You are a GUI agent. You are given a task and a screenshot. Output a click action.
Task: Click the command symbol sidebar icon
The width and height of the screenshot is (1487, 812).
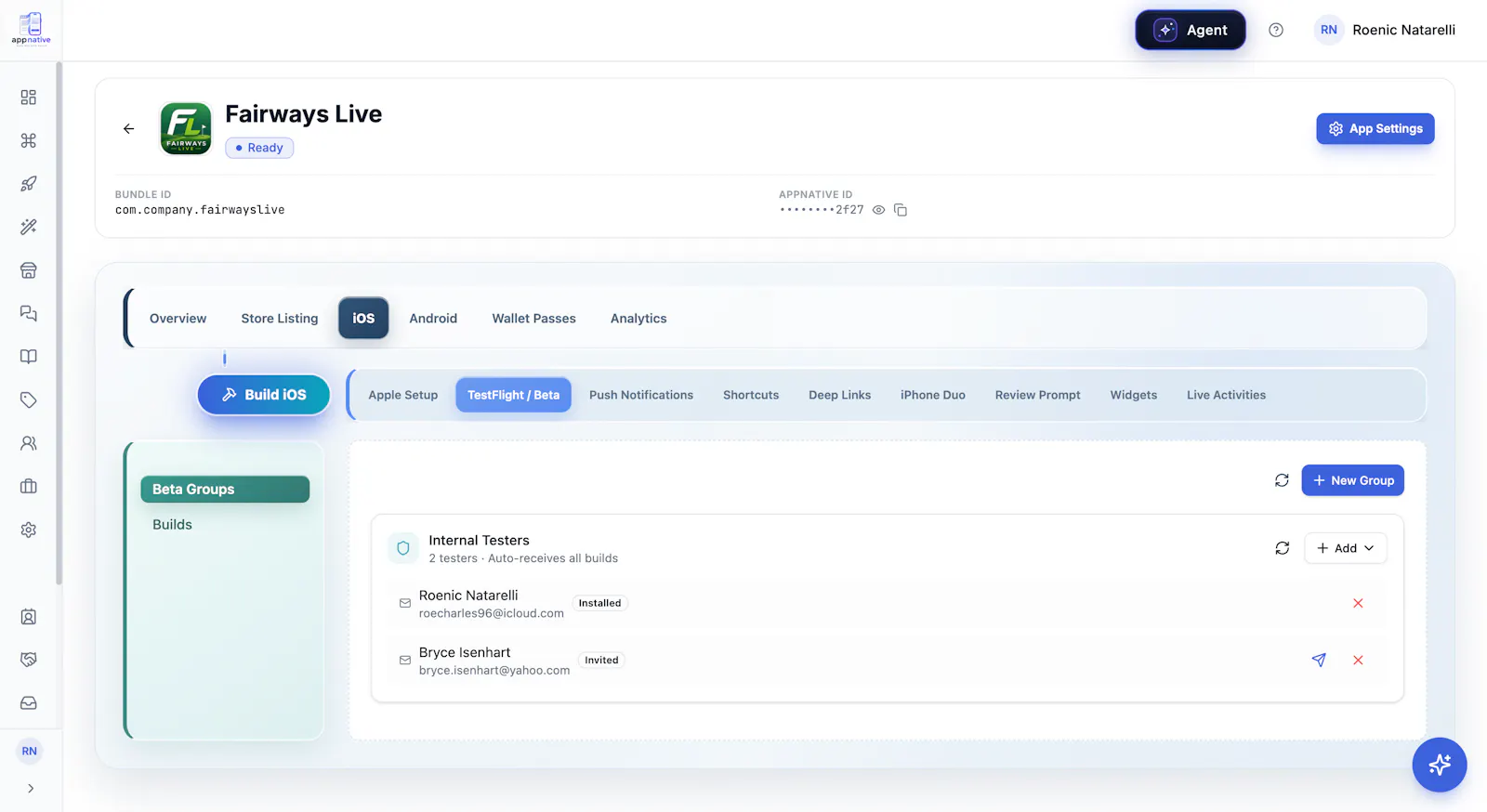point(29,140)
